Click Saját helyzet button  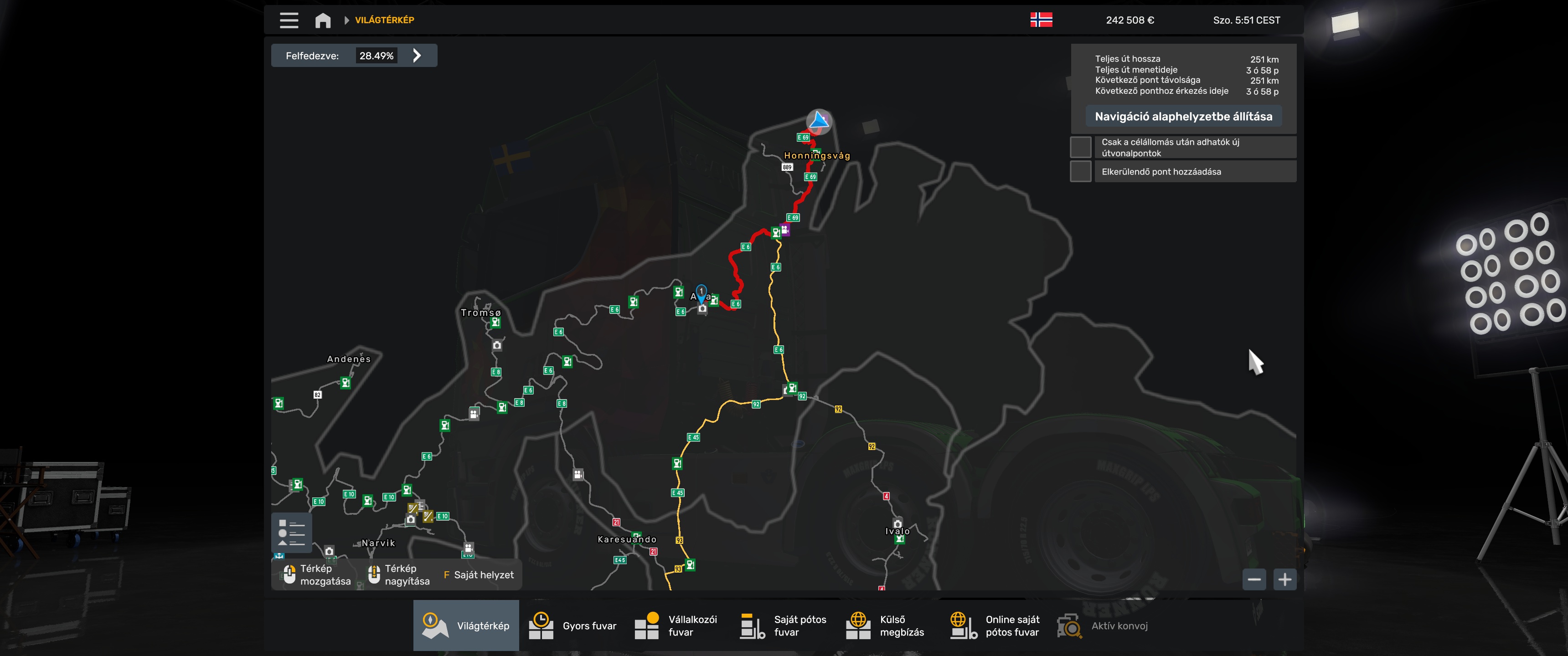click(x=479, y=575)
